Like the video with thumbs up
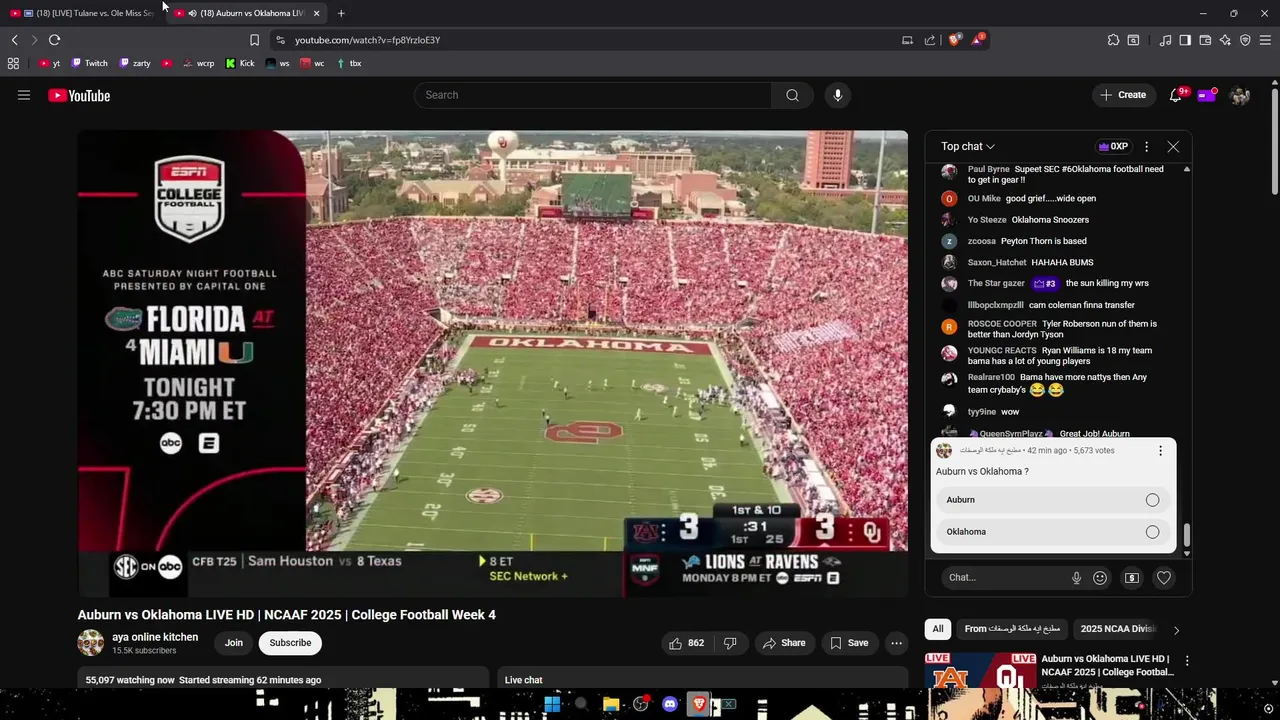This screenshot has height=720, width=1280. click(x=686, y=643)
